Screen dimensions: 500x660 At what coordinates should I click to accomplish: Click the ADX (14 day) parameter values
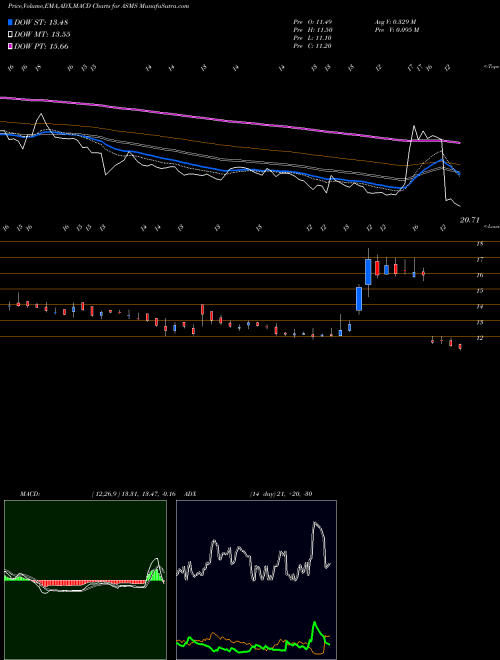click(281, 494)
